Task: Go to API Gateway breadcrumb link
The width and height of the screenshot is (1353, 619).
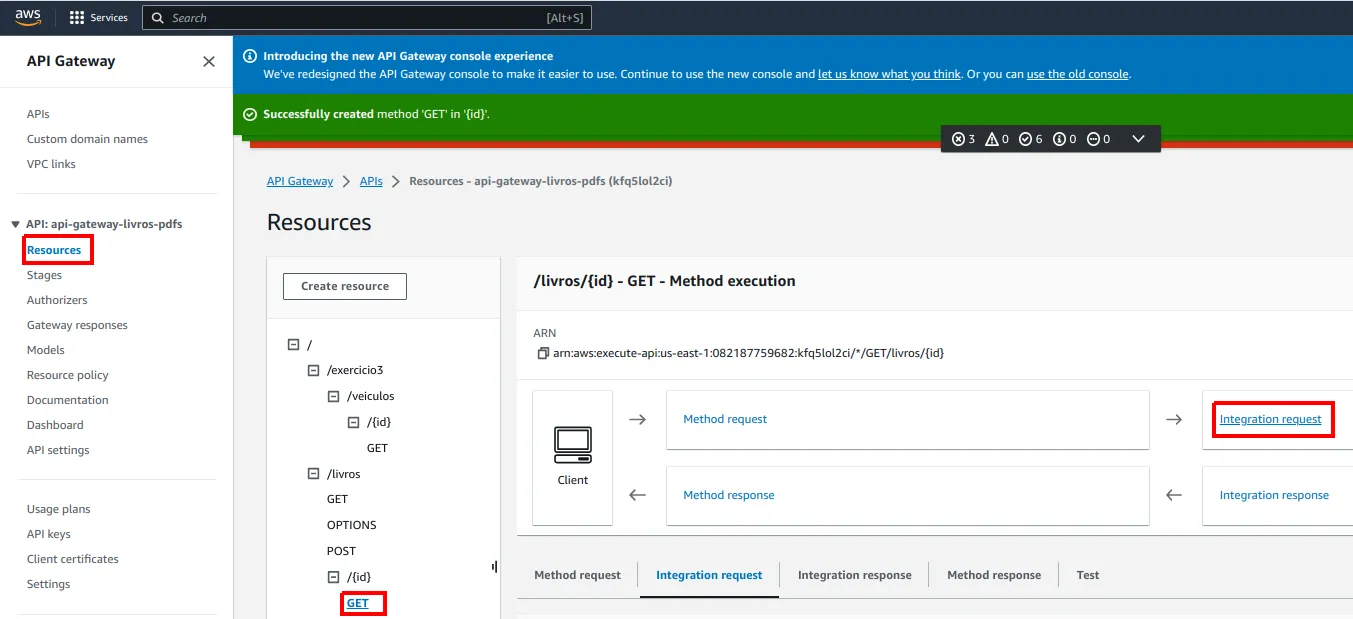Action: 300,181
